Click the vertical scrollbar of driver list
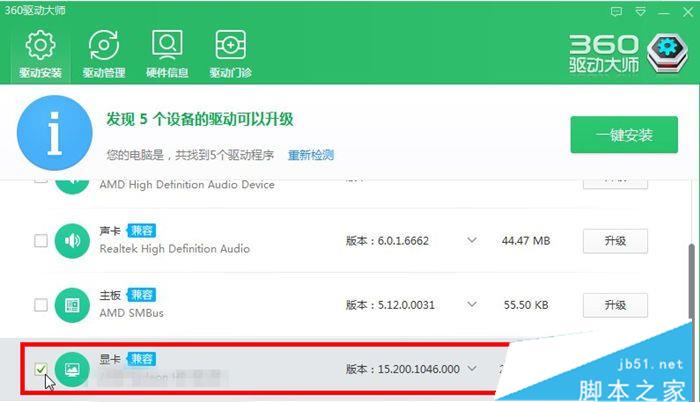 (x=692, y=281)
